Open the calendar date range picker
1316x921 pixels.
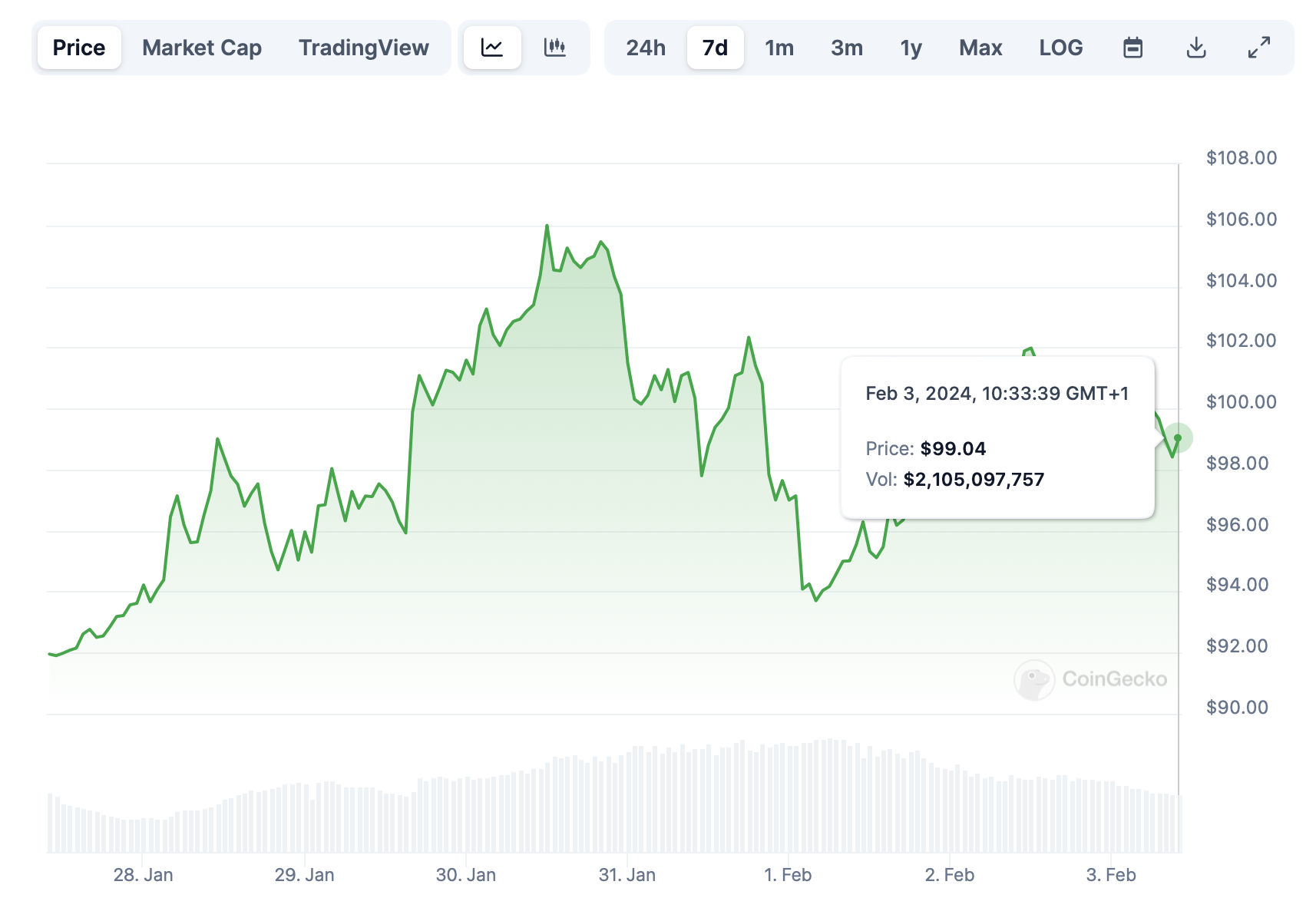[1132, 48]
